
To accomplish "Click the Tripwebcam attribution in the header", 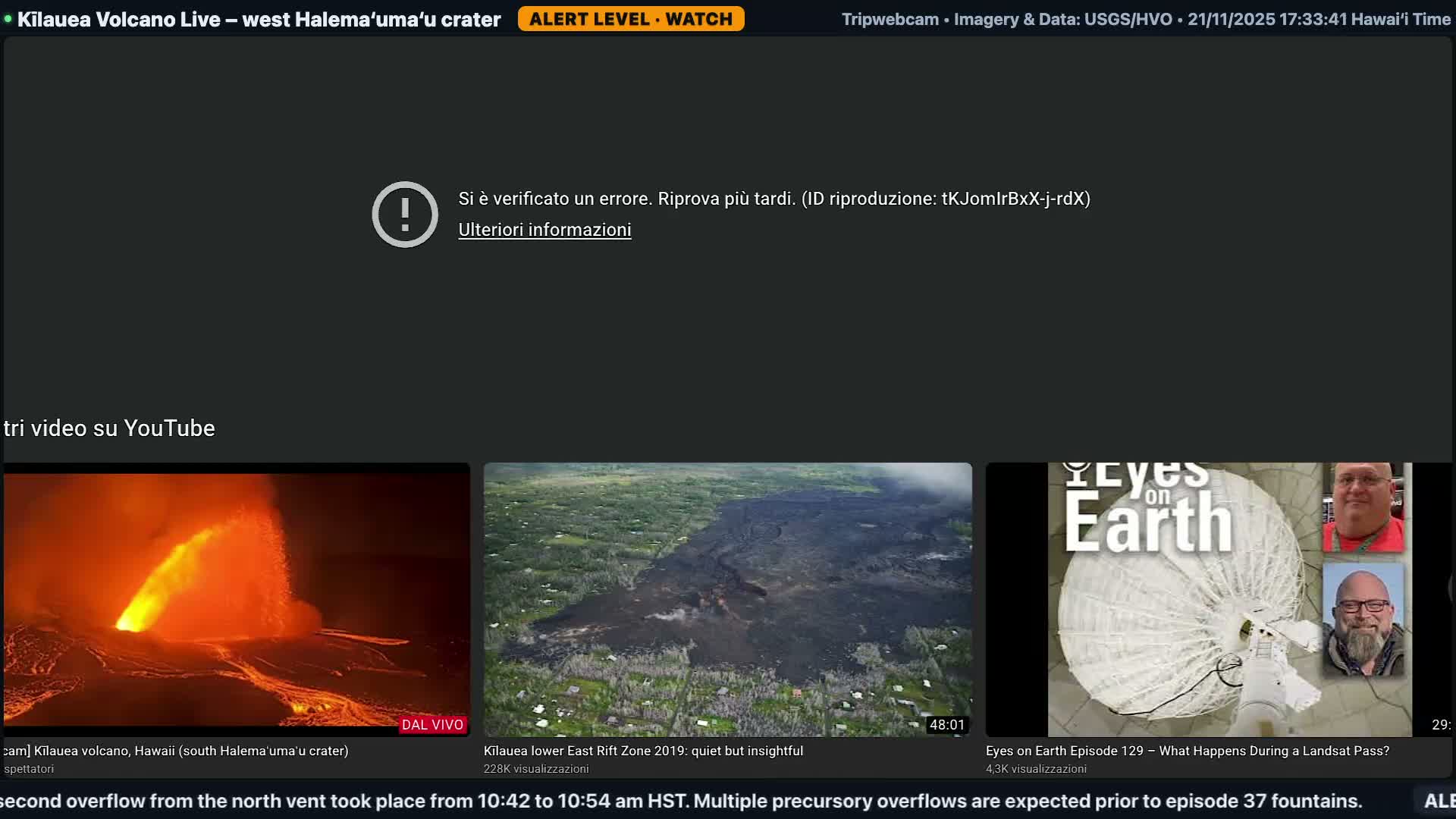I will (x=889, y=19).
